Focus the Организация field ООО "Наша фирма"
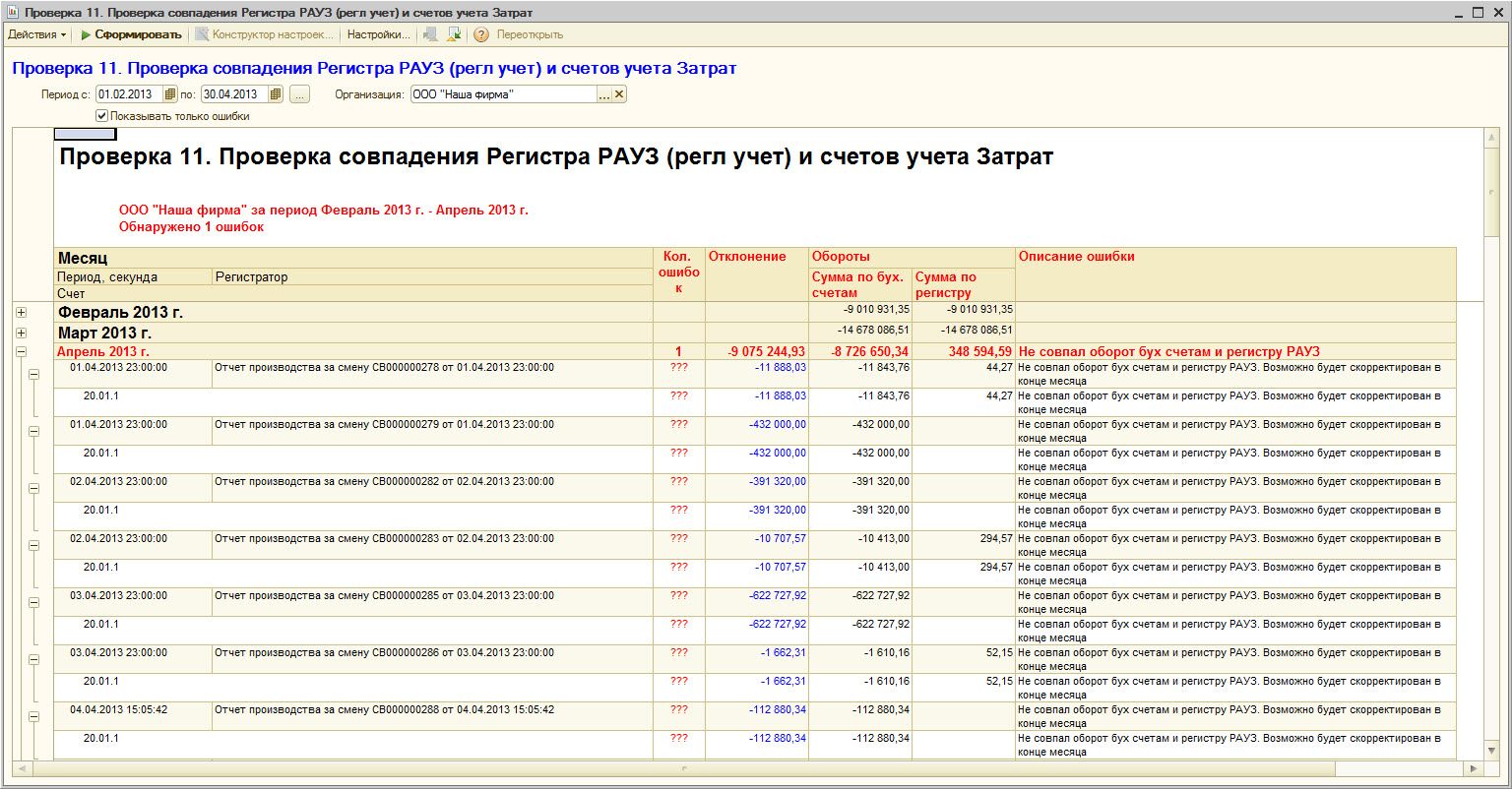The width and height of the screenshot is (1512, 789). tap(504, 94)
